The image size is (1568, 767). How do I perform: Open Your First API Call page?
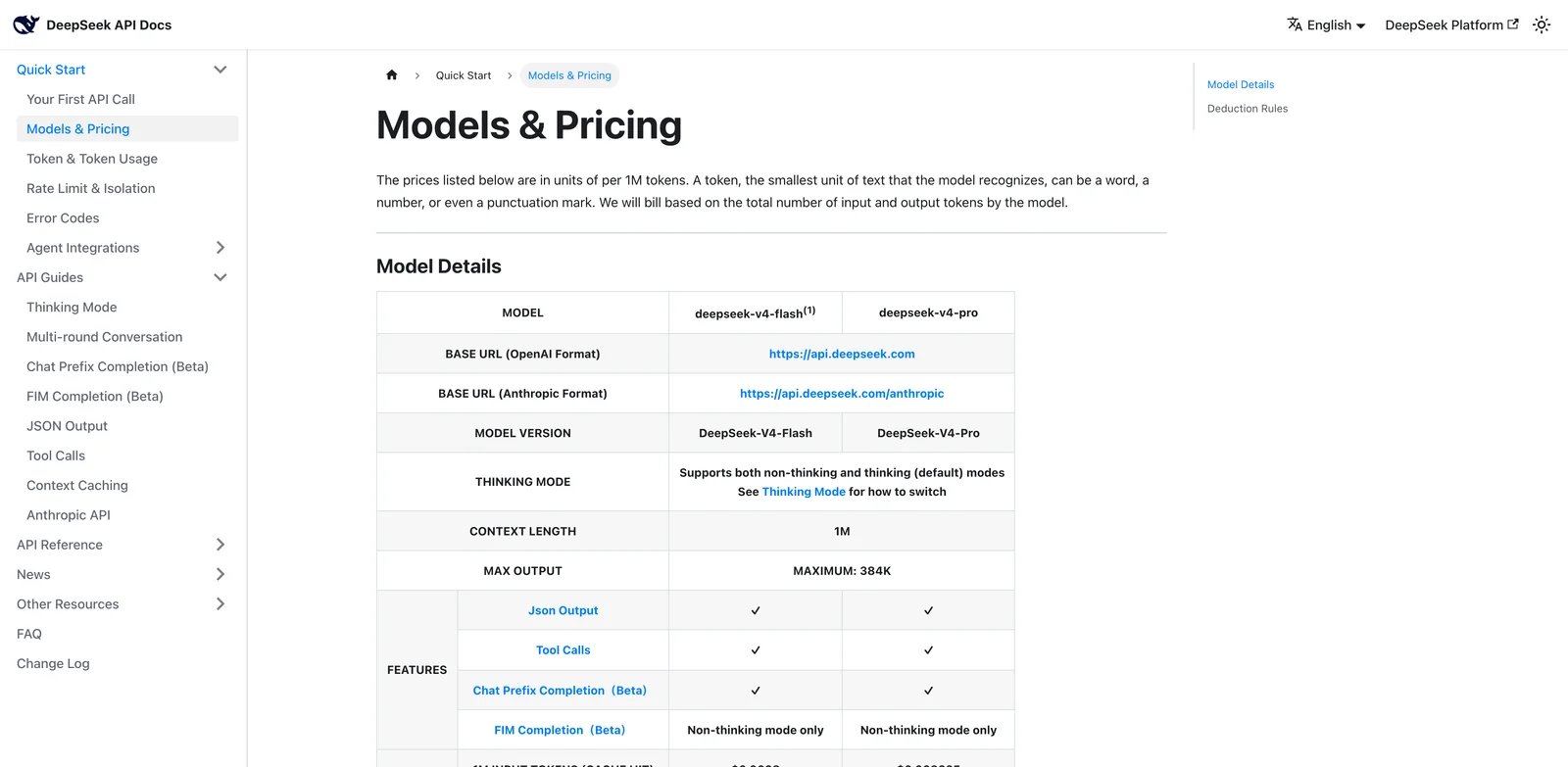[80, 99]
